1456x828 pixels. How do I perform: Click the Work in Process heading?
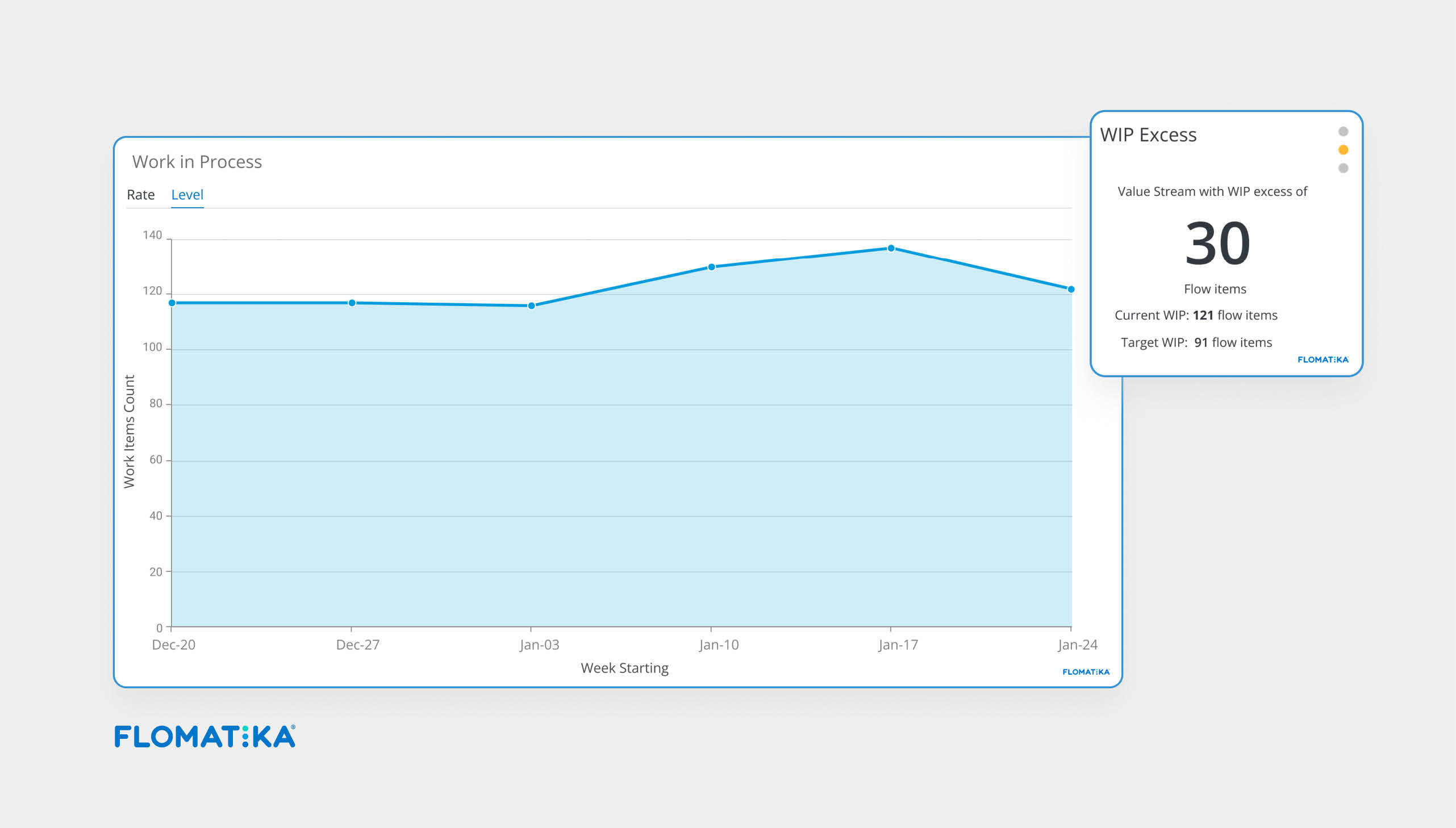pyautogui.click(x=197, y=162)
